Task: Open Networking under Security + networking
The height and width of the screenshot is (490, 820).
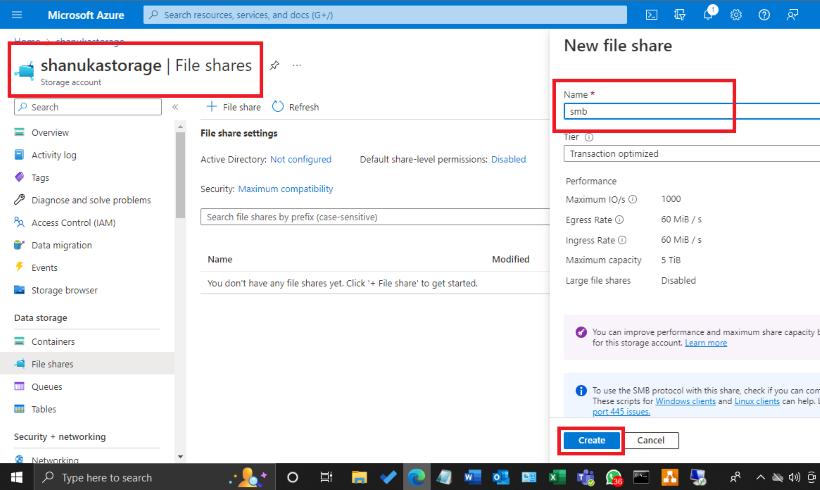Action: (x=54, y=460)
